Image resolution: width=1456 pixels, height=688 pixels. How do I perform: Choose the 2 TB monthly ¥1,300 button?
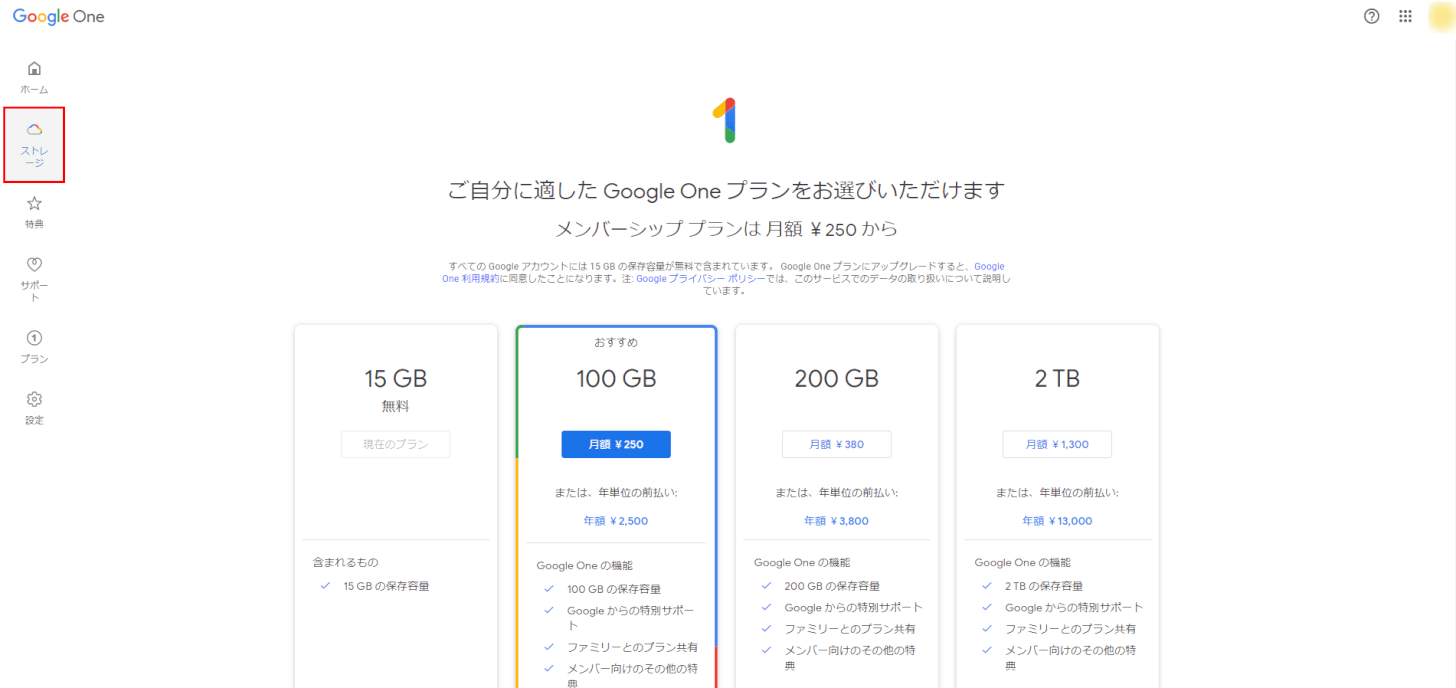tap(1057, 444)
